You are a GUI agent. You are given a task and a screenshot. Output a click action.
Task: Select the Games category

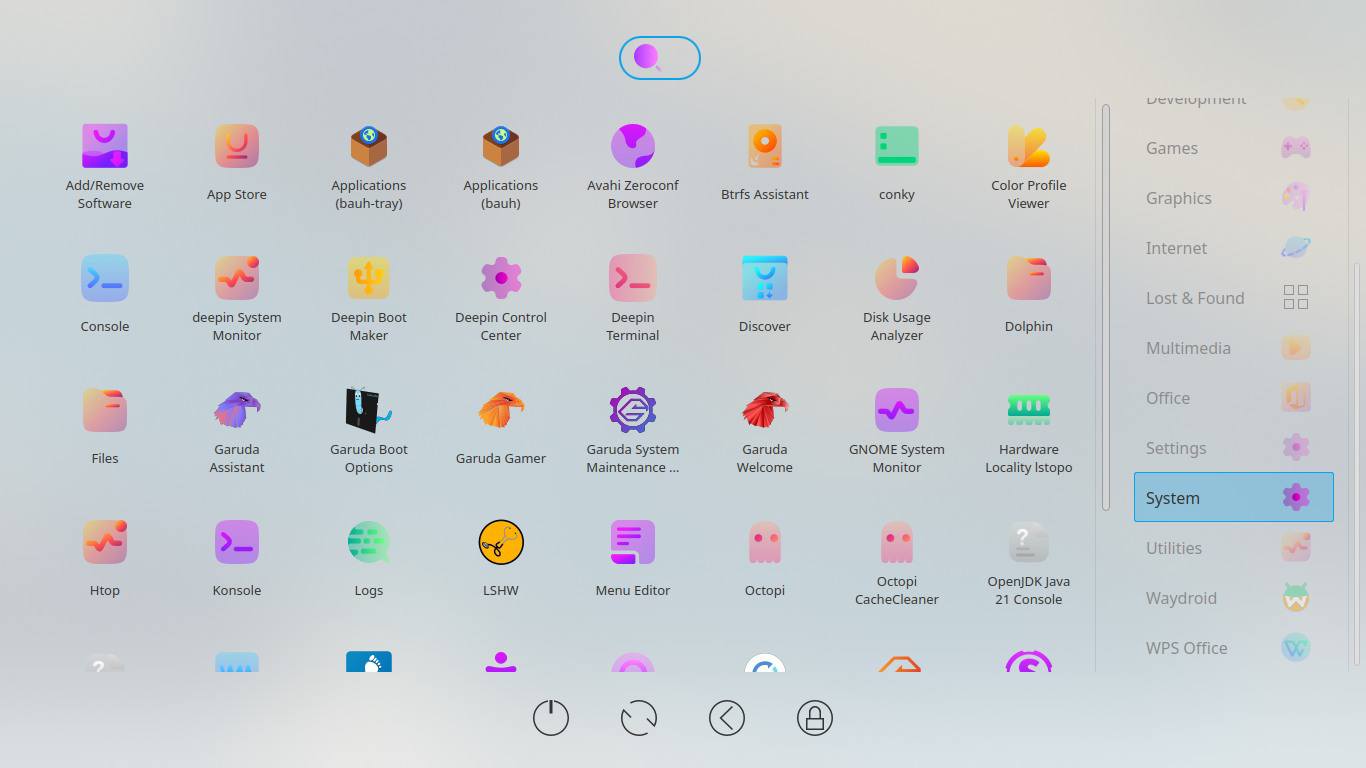1234,148
